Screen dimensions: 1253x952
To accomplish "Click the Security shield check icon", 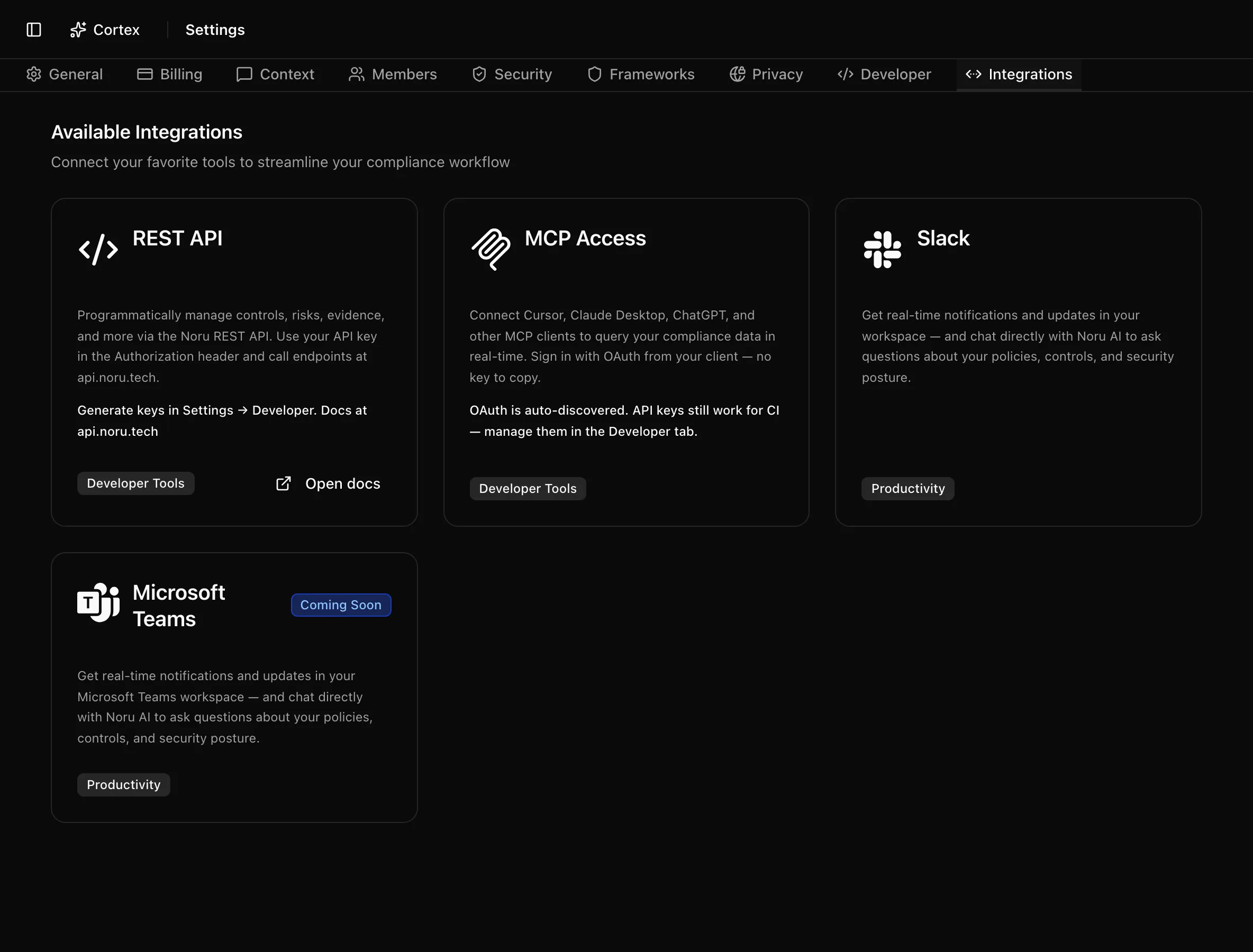I will [x=479, y=74].
